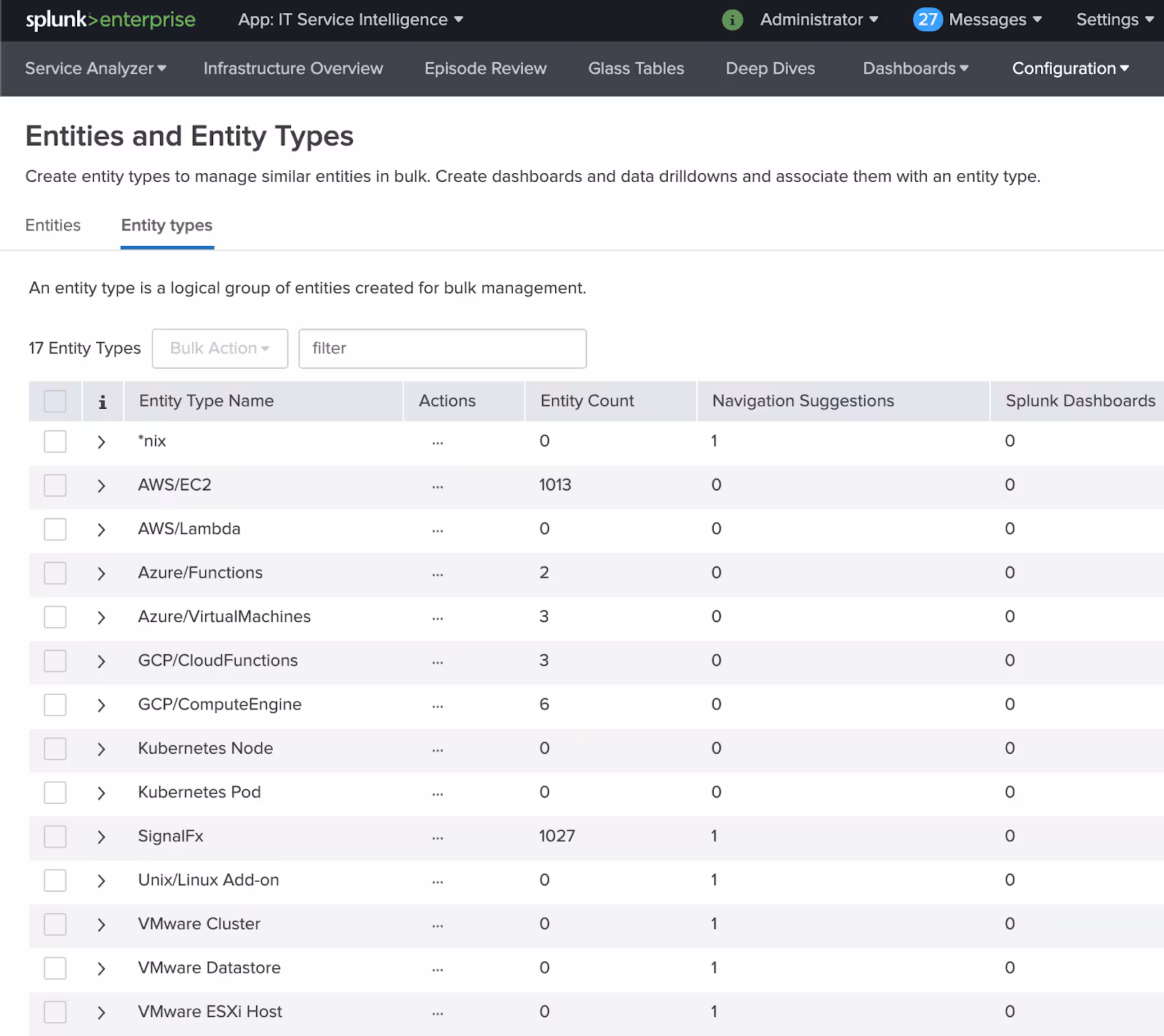The width and height of the screenshot is (1164, 1036).
Task: Open the Configuration menu
Action: (x=1069, y=68)
